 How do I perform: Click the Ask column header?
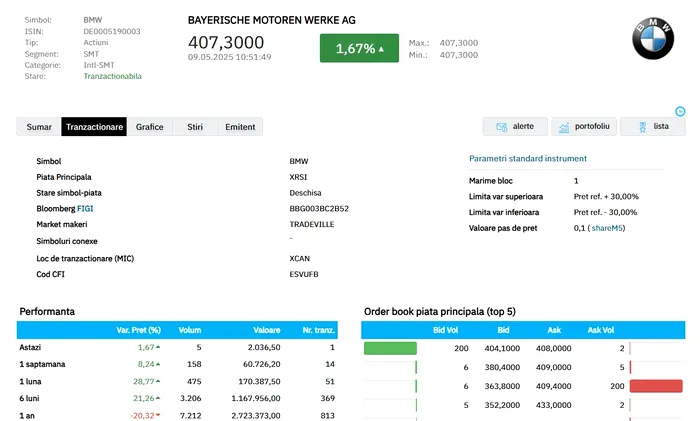[554, 330]
